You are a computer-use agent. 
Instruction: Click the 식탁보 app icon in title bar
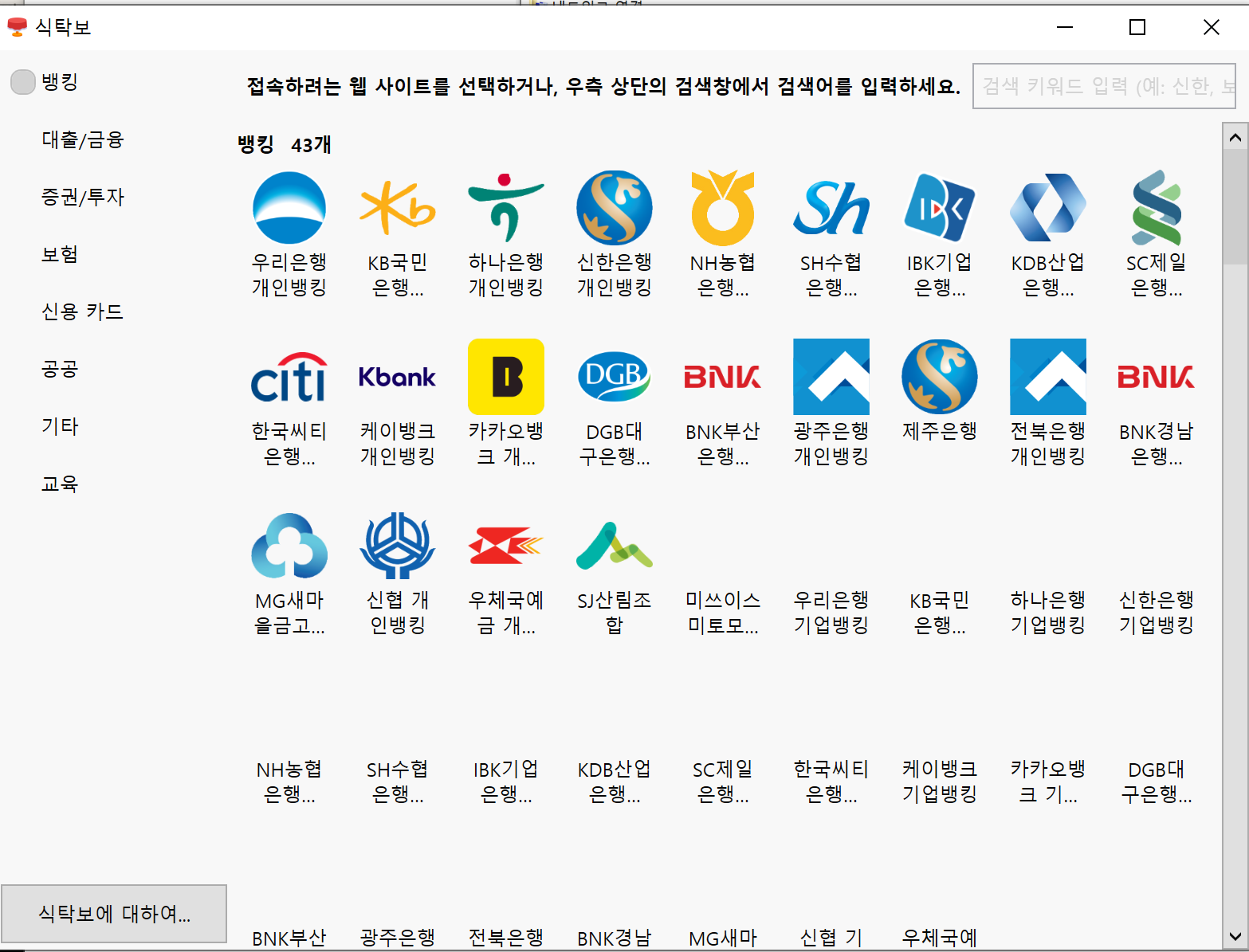point(17,27)
